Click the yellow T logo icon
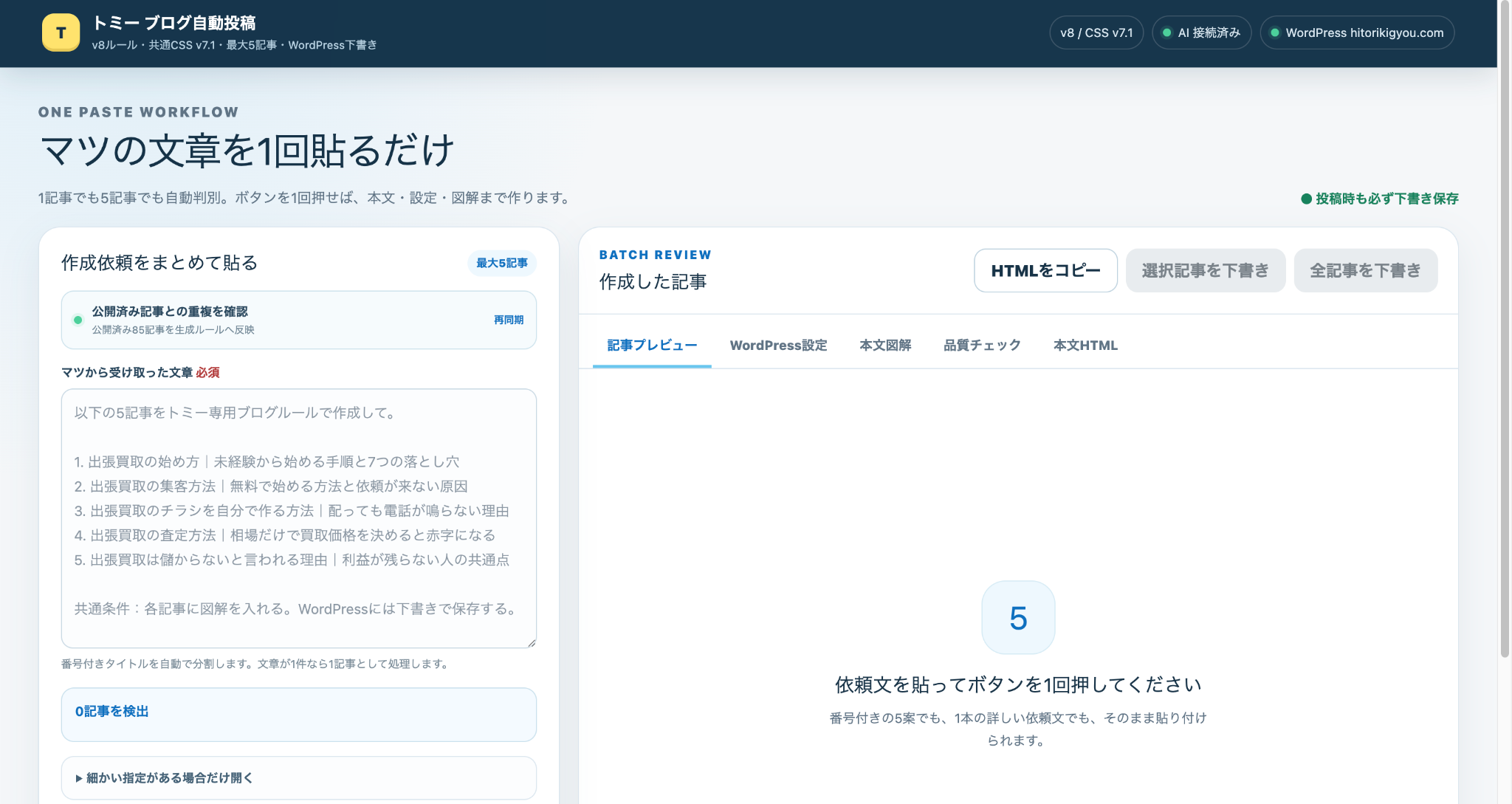This screenshot has width=1512, height=804. pos(61,32)
